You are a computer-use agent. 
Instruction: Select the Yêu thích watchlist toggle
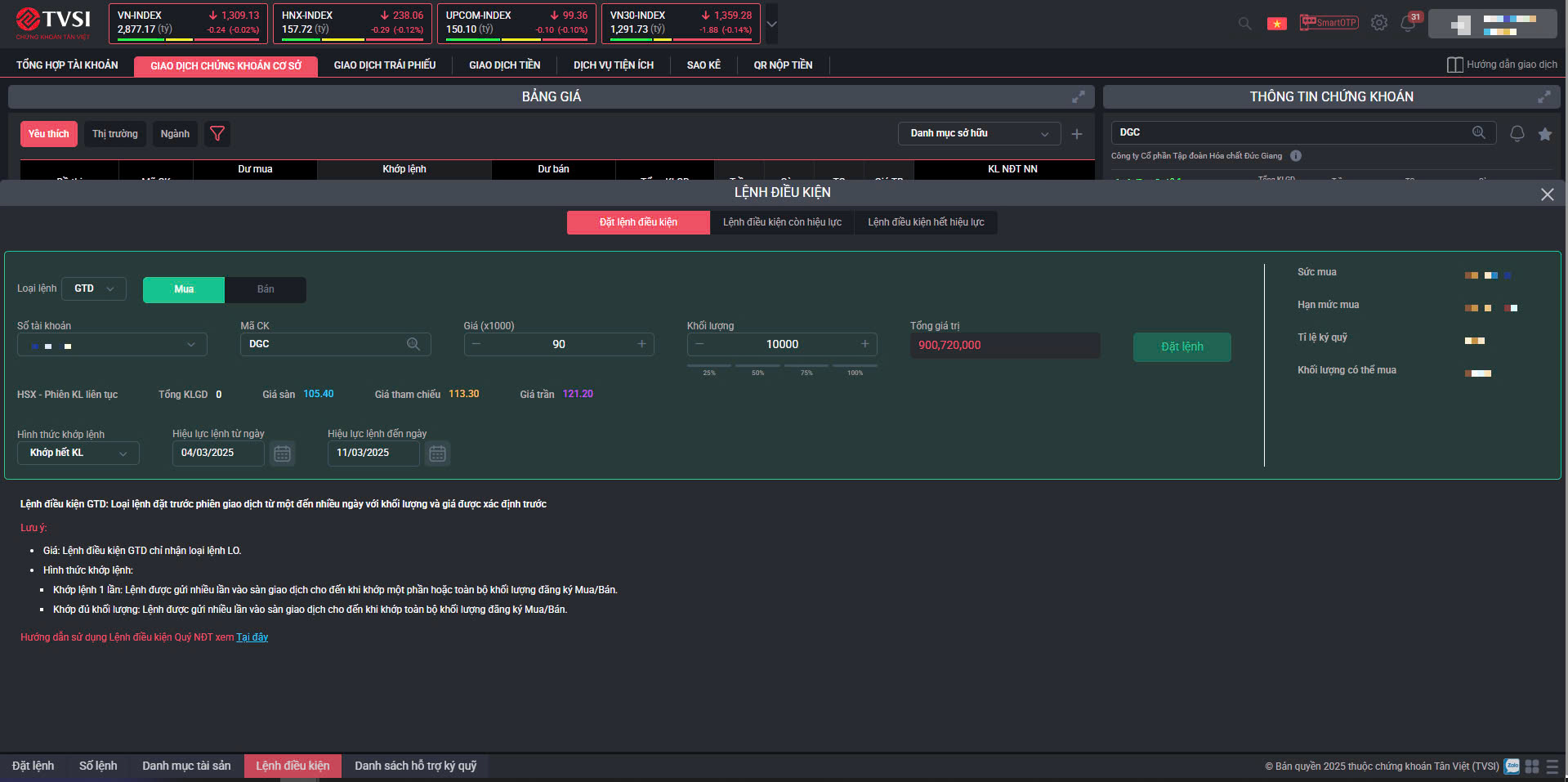point(48,134)
